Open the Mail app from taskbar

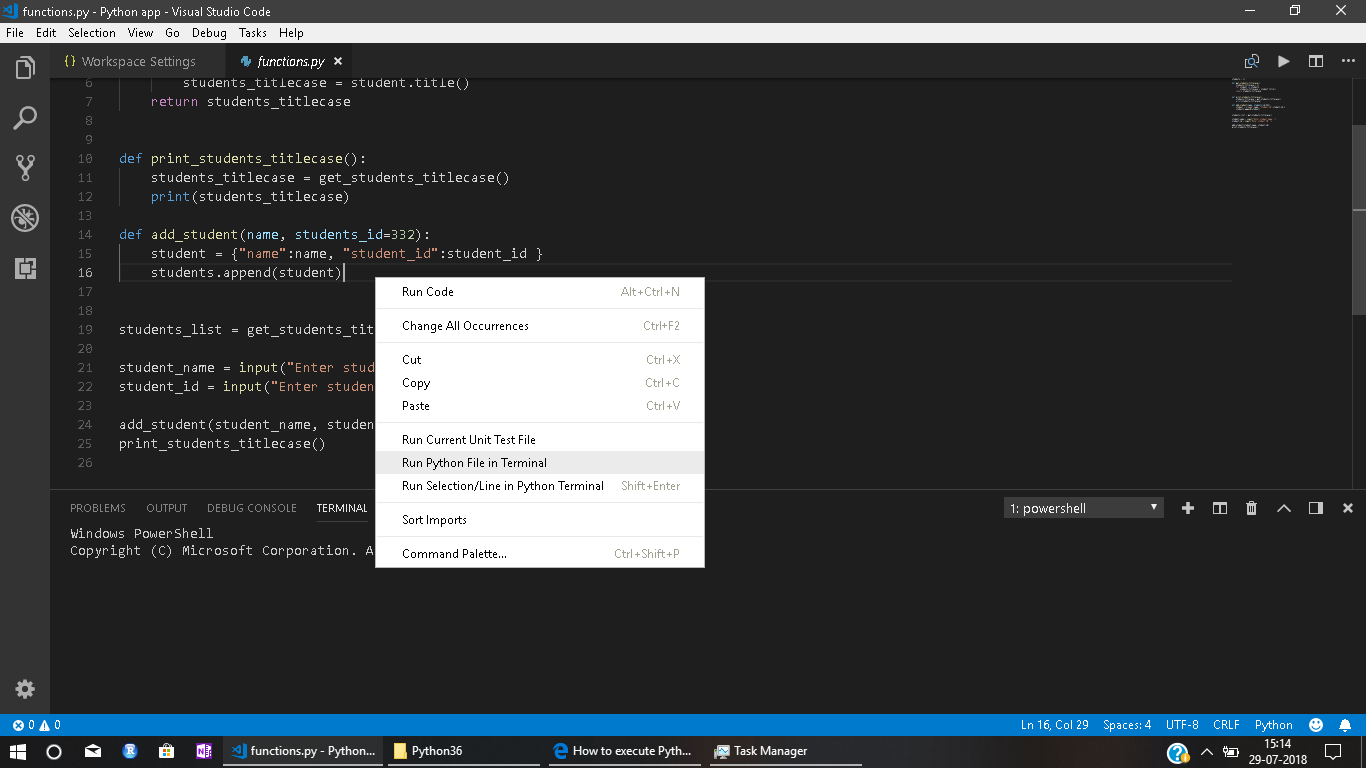[92, 751]
